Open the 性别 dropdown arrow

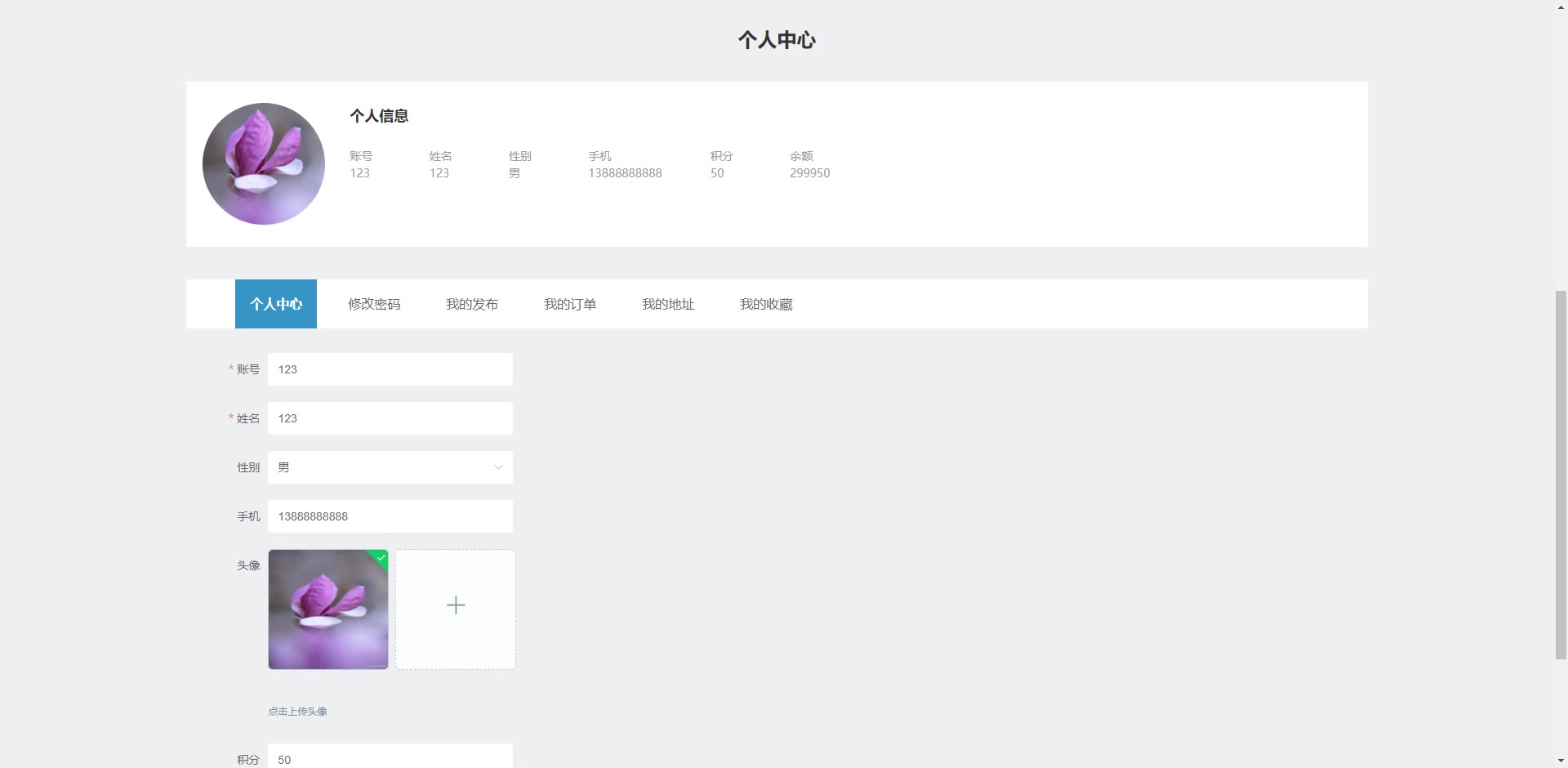(498, 467)
